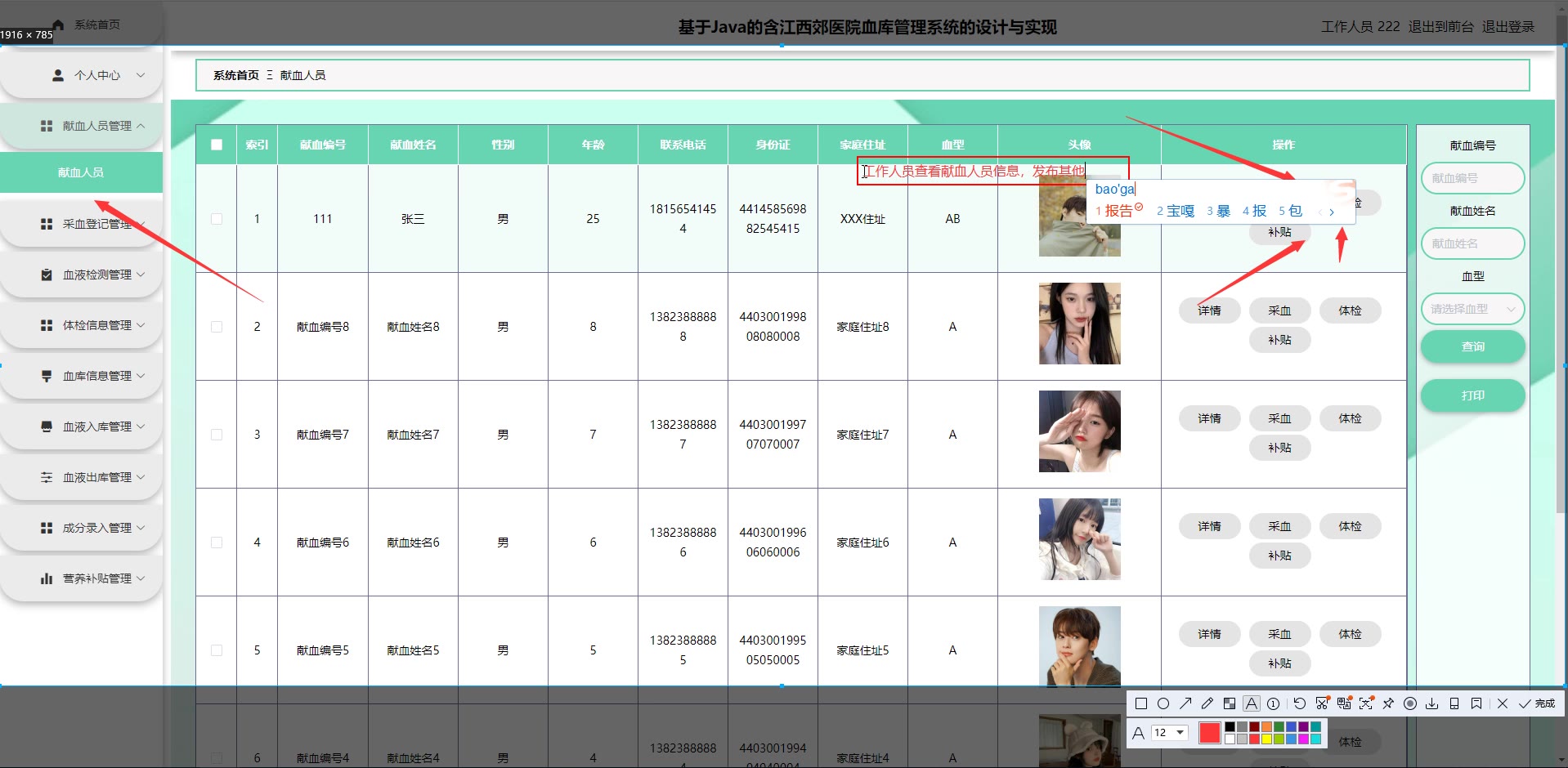The width and height of the screenshot is (1568, 768).
Task: Focus the 献血编号 search input
Action: (x=1473, y=178)
